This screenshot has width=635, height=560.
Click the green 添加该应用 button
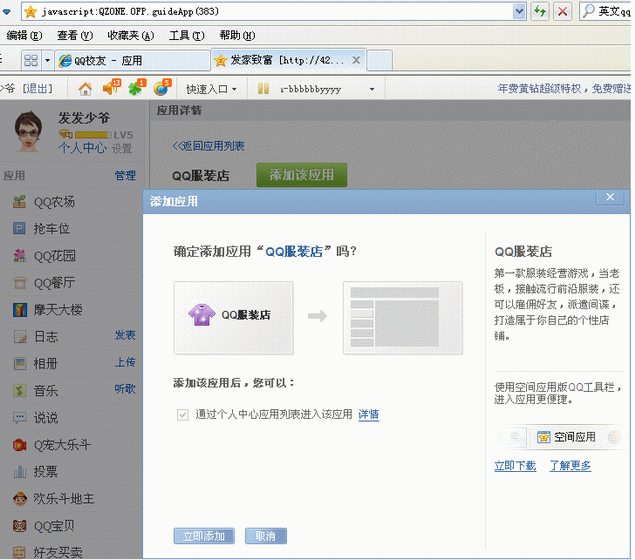click(x=302, y=175)
